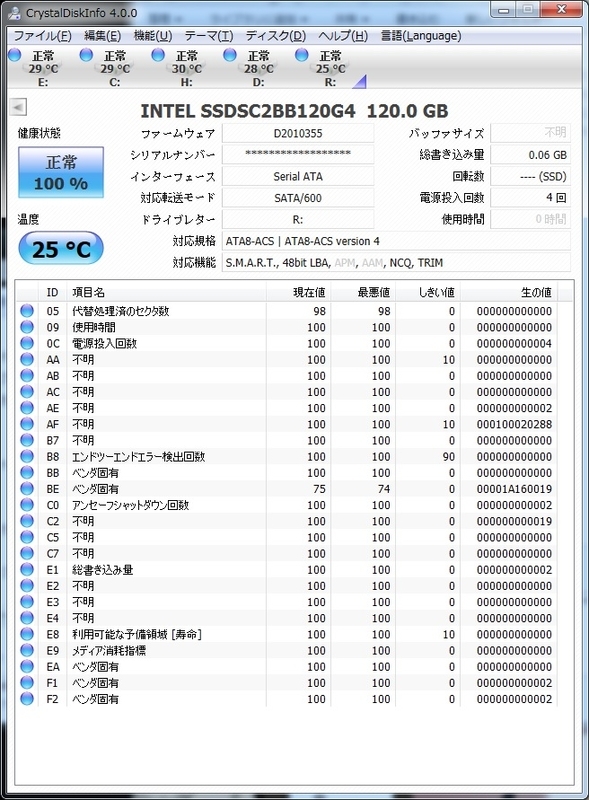
Task: Click the SATA/600 transfer mode field
Action: [x=298, y=198]
